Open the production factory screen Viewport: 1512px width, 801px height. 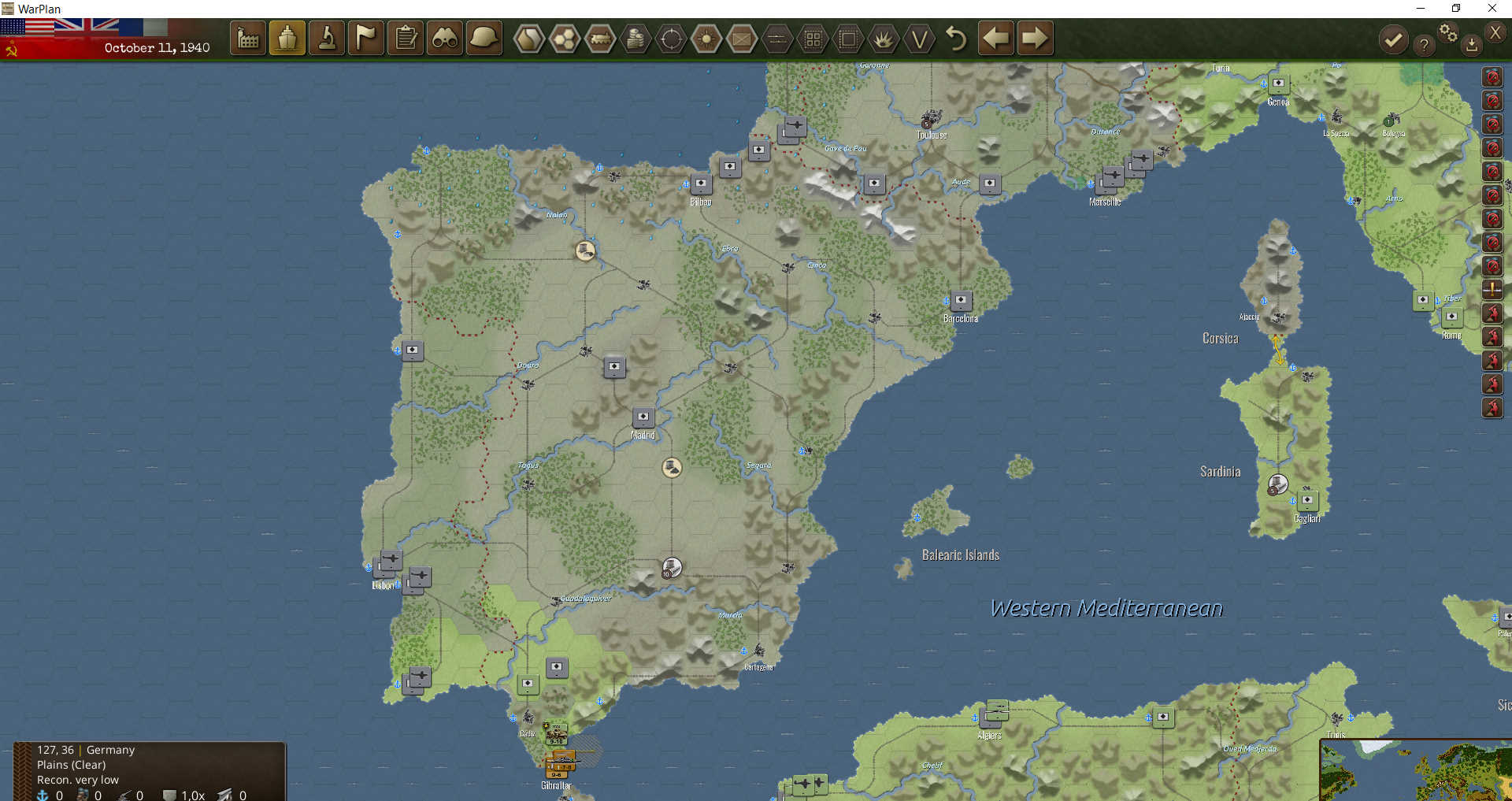(x=248, y=38)
